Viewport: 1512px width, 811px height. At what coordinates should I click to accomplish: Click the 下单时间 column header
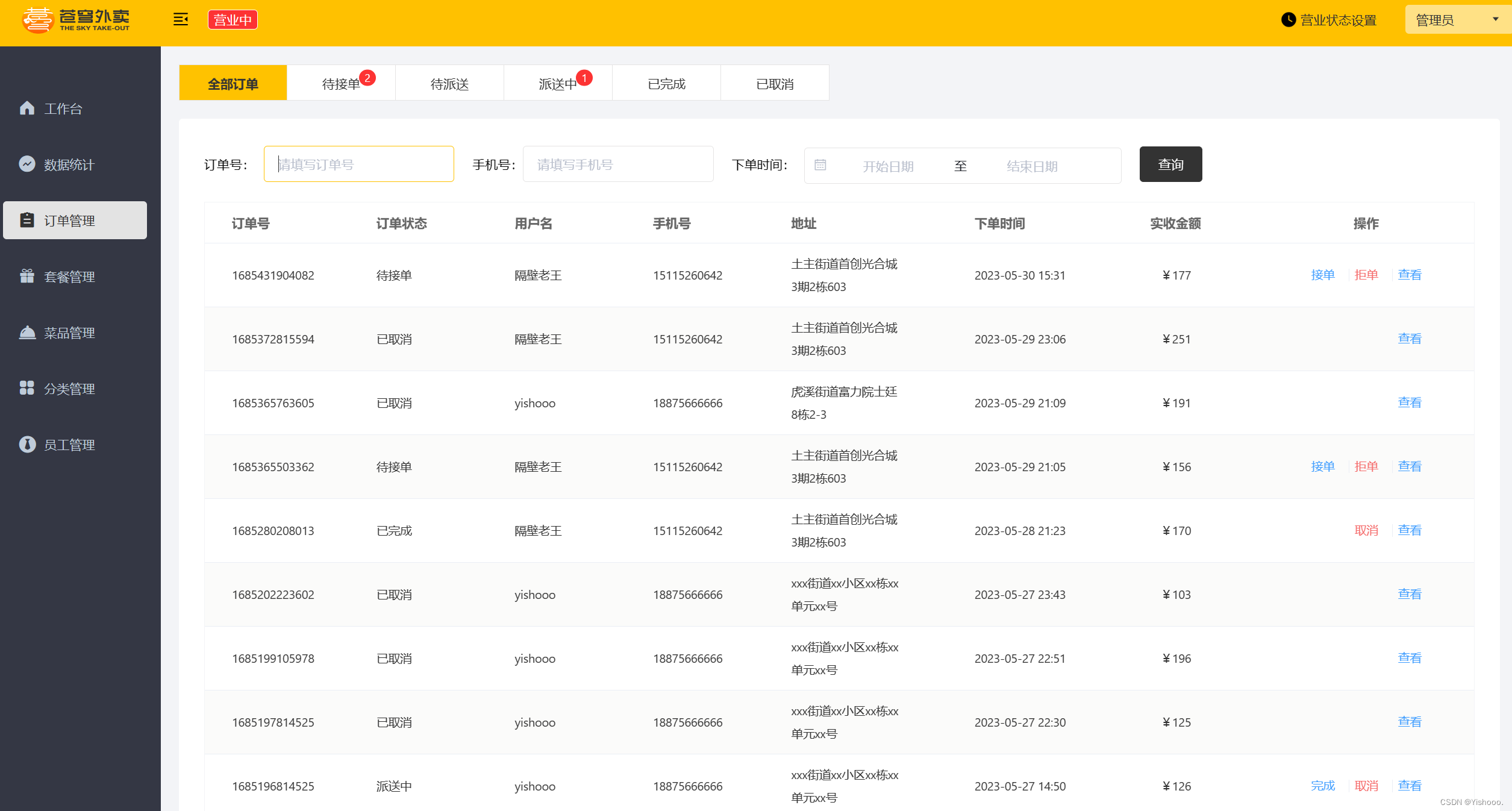pyautogui.click(x=999, y=224)
